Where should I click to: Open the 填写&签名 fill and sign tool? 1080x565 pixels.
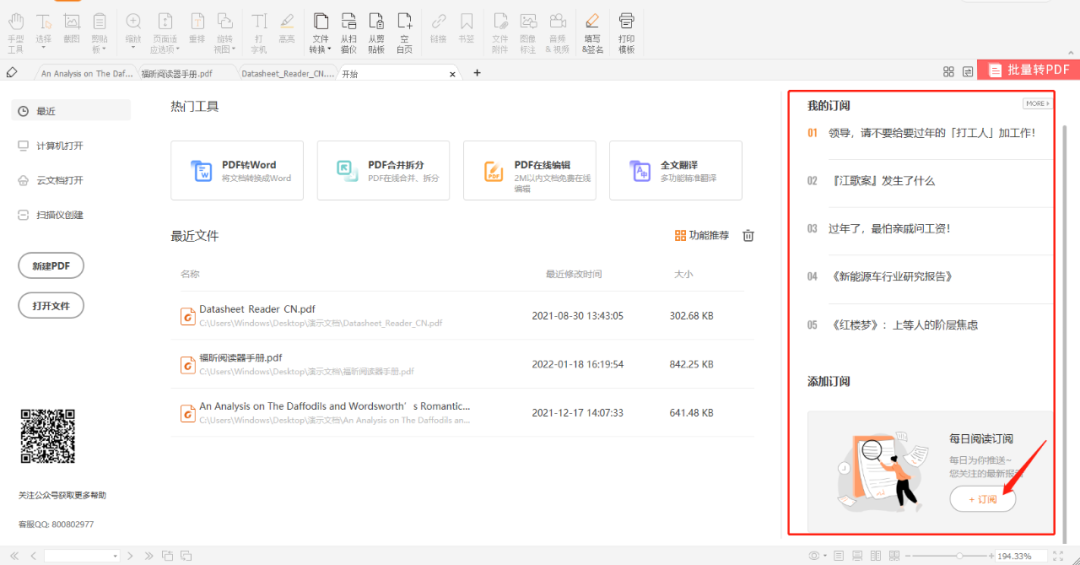(x=592, y=28)
